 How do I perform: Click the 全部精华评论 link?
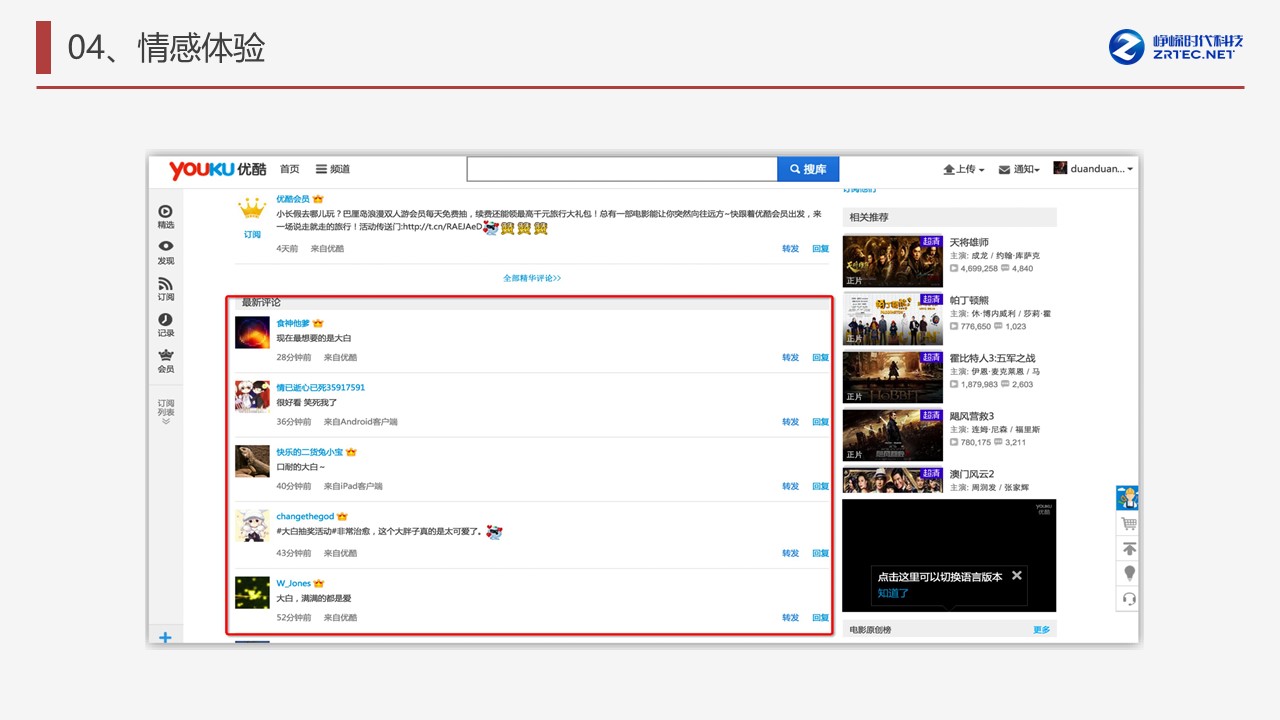[x=532, y=278]
